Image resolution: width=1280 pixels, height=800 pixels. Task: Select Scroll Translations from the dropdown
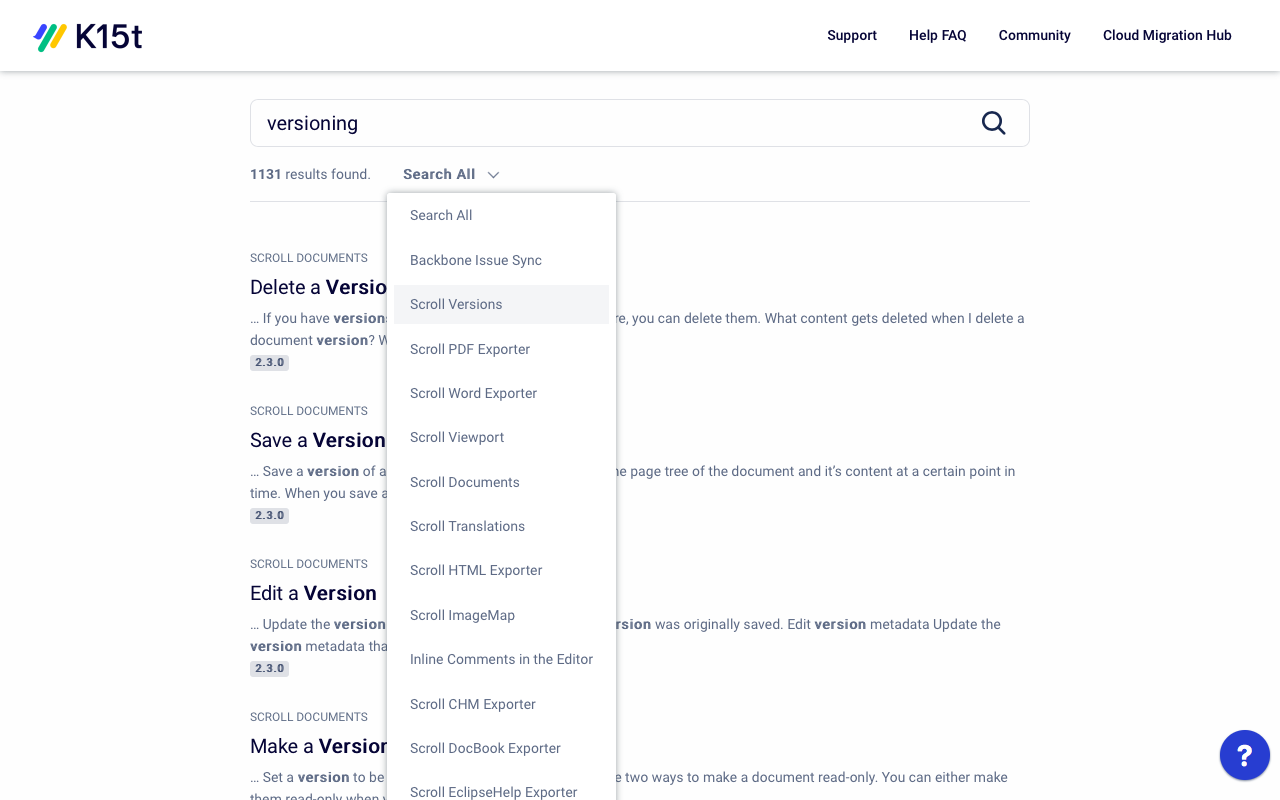[x=467, y=526]
